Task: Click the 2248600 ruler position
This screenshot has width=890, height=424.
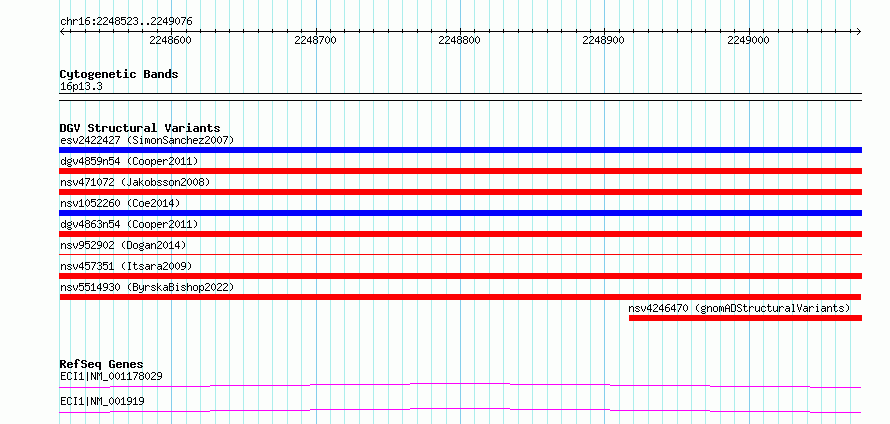Action: [170, 40]
